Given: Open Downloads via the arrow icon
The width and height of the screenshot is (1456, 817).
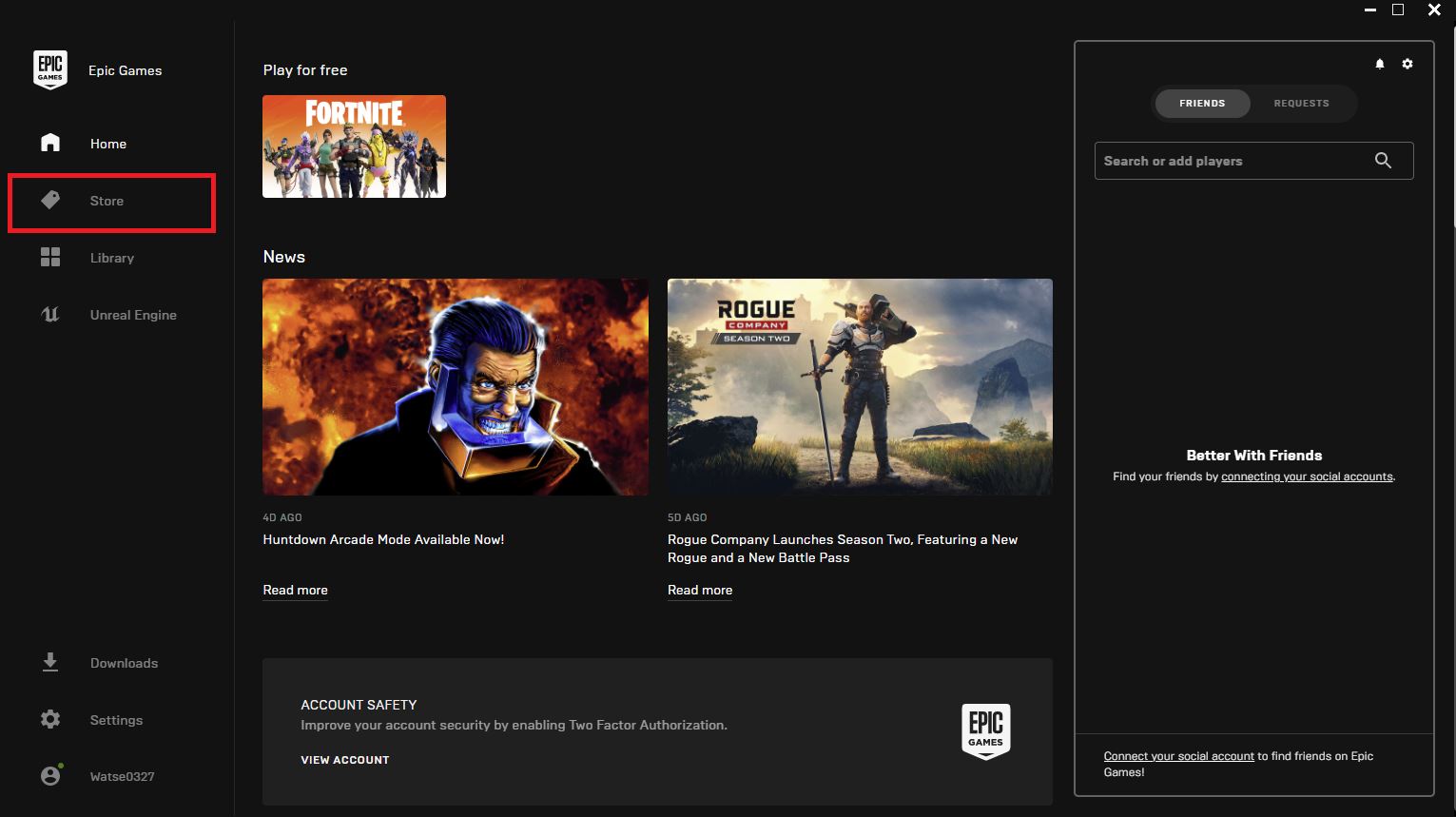Looking at the screenshot, I should (50, 663).
